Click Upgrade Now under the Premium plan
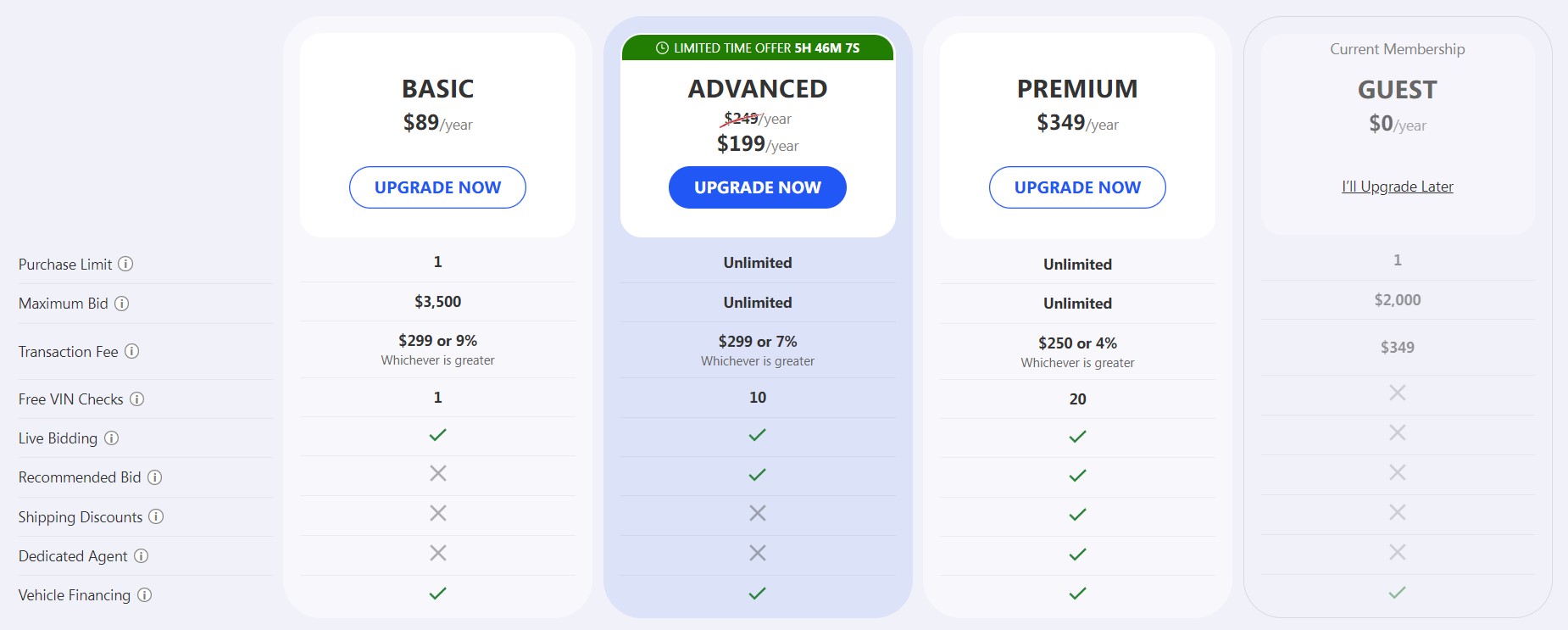1568x630 pixels. [x=1076, y=187]
